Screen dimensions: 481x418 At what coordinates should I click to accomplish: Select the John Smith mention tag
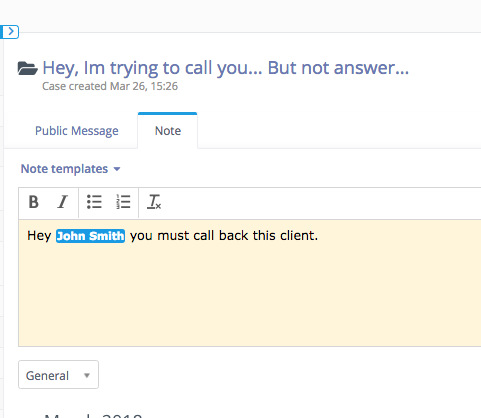point(90,236)
